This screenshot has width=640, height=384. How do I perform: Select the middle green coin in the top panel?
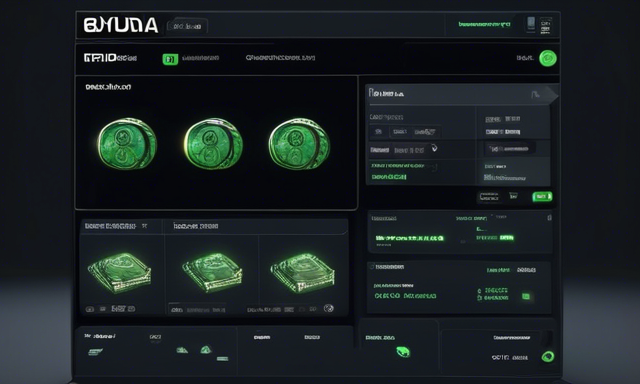click(x=213, y=143)
